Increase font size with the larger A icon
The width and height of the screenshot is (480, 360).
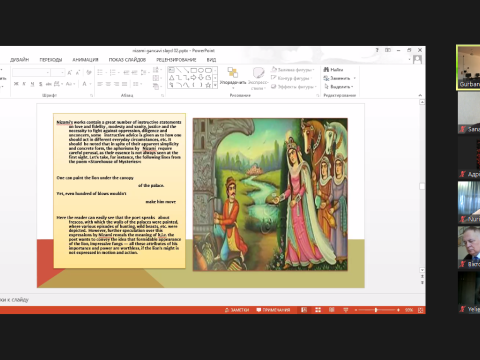point(70,72)
